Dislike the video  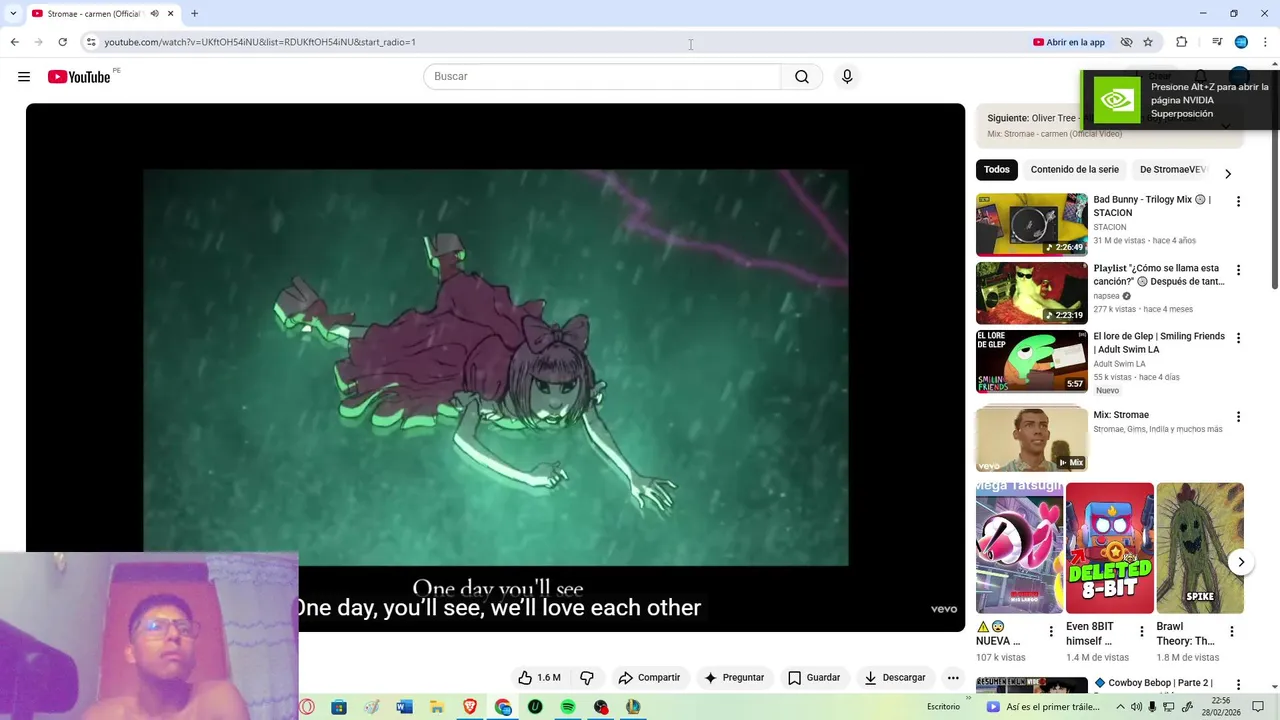[x=587, y=677]
